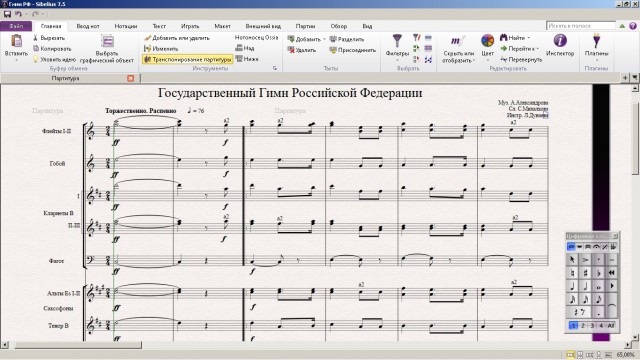Collapse the ribbon with green triangle
Screen dimensions: 640x360
coord(622,26)
